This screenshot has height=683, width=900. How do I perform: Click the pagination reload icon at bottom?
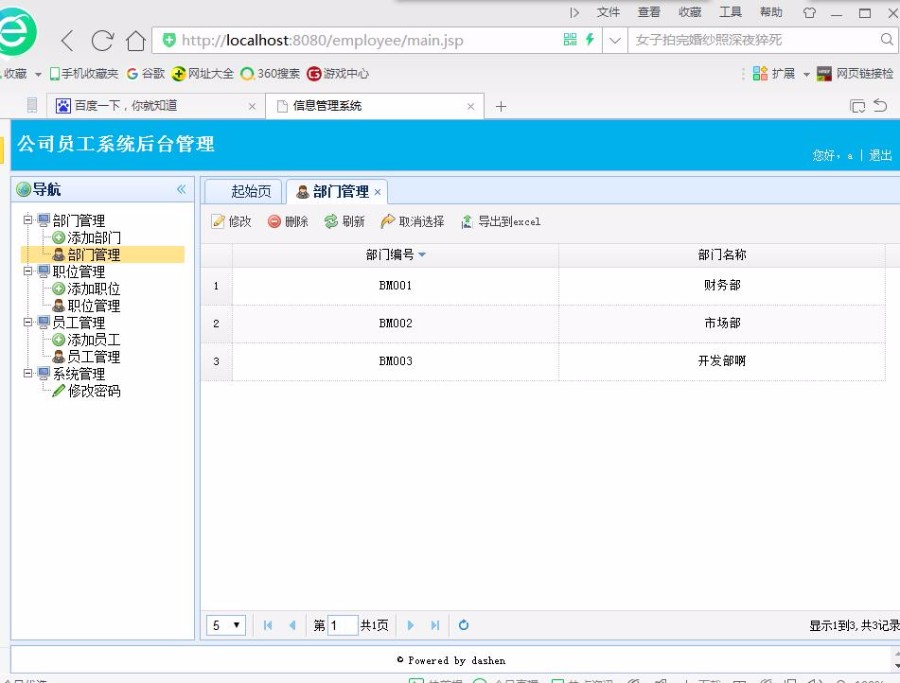[x=464, y=624]
